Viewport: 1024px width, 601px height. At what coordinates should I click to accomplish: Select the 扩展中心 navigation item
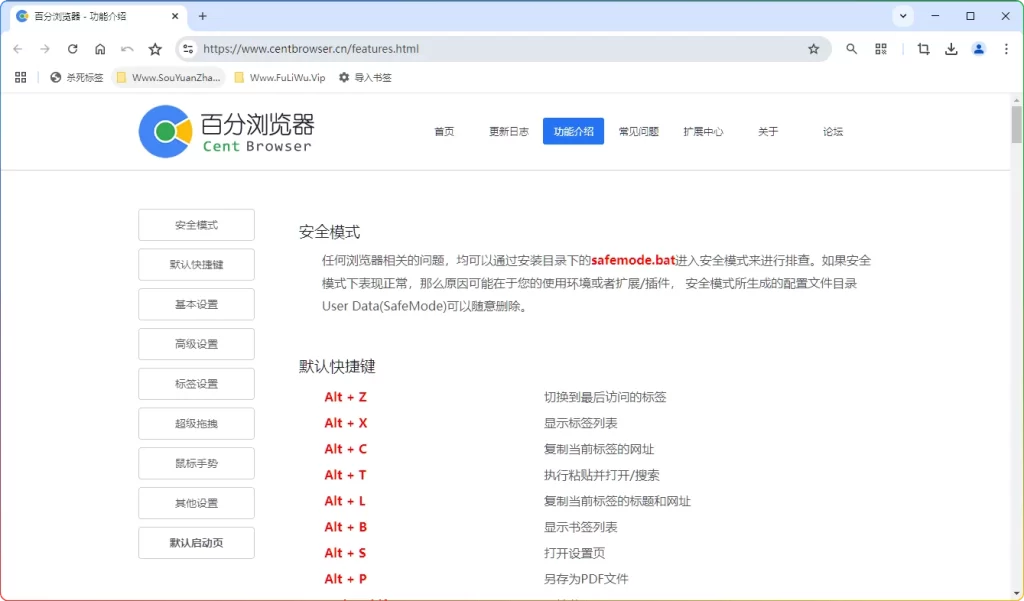(703, 131)
